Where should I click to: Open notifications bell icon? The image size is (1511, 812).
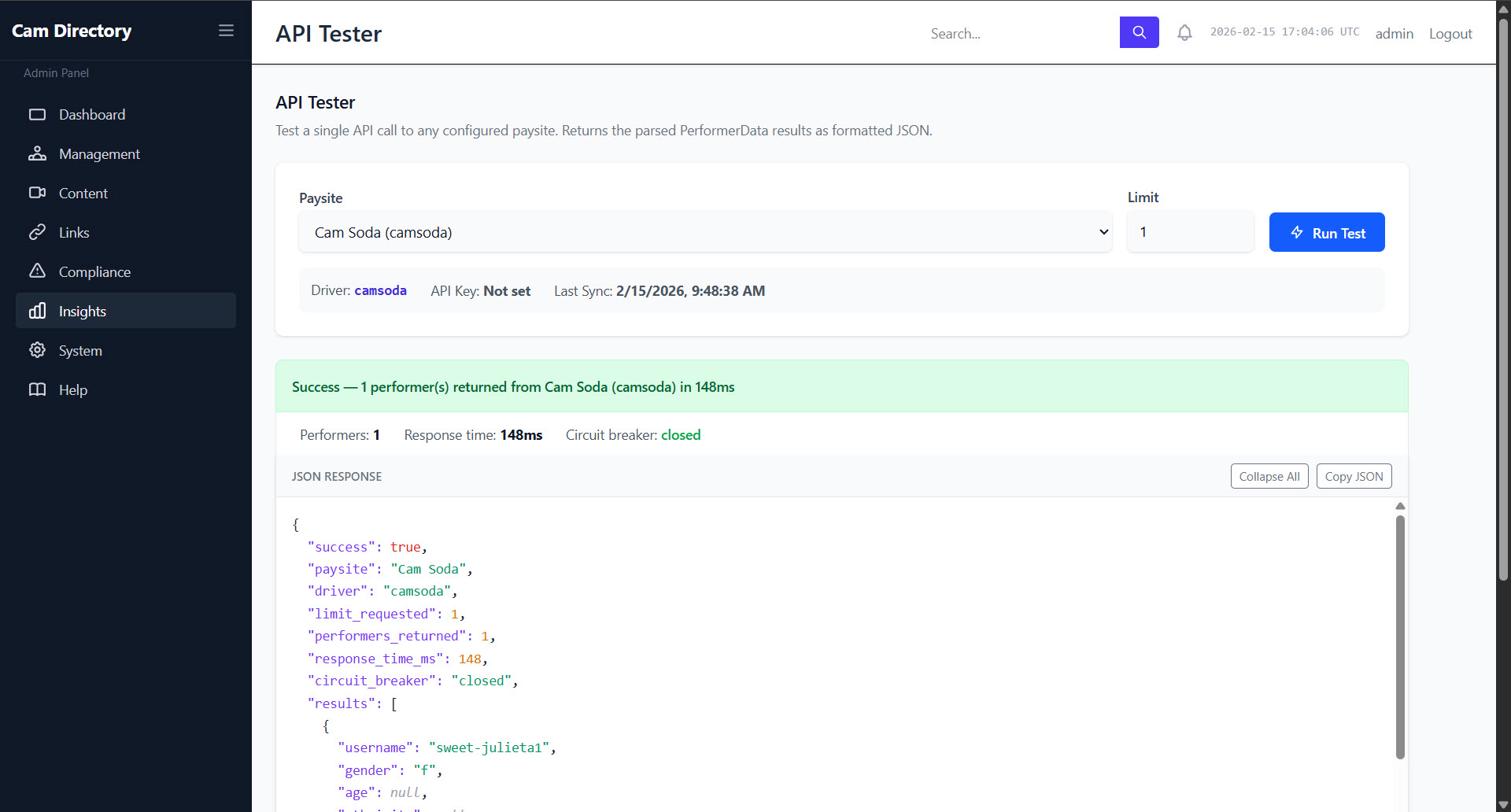pyautogui.click(x=1184, y=33)
